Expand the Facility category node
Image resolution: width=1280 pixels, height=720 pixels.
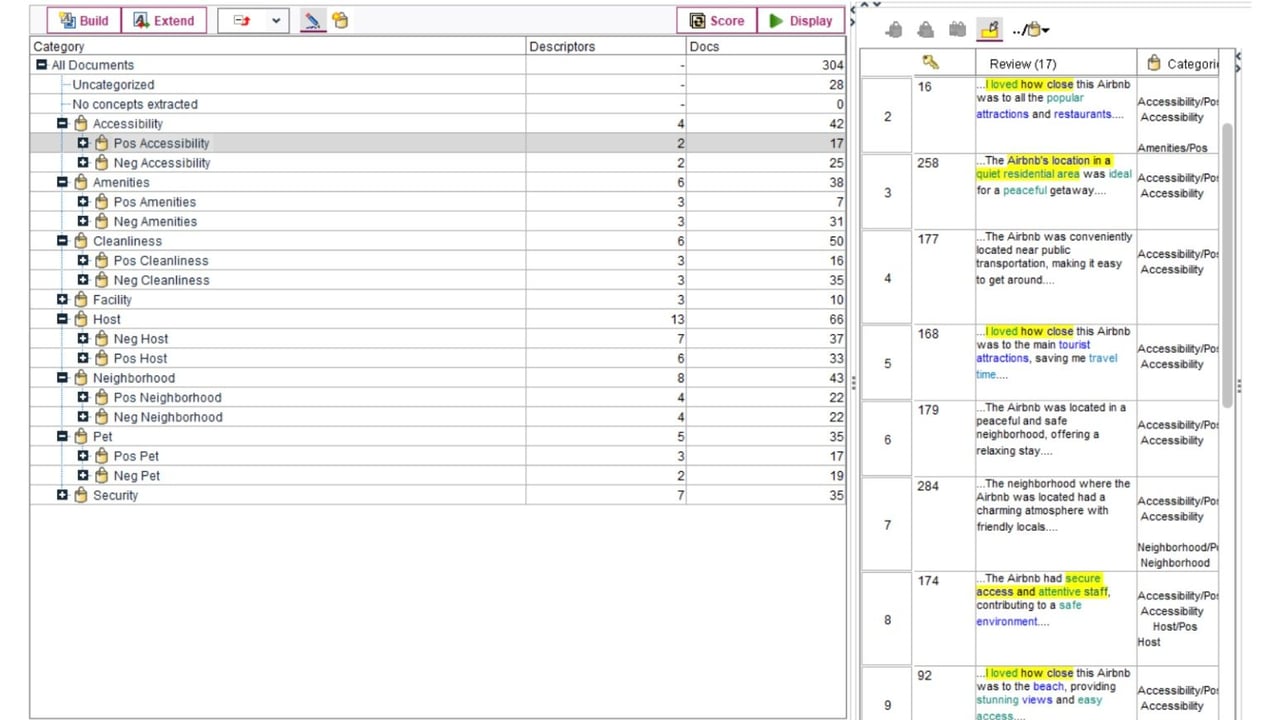pos(62,300)
